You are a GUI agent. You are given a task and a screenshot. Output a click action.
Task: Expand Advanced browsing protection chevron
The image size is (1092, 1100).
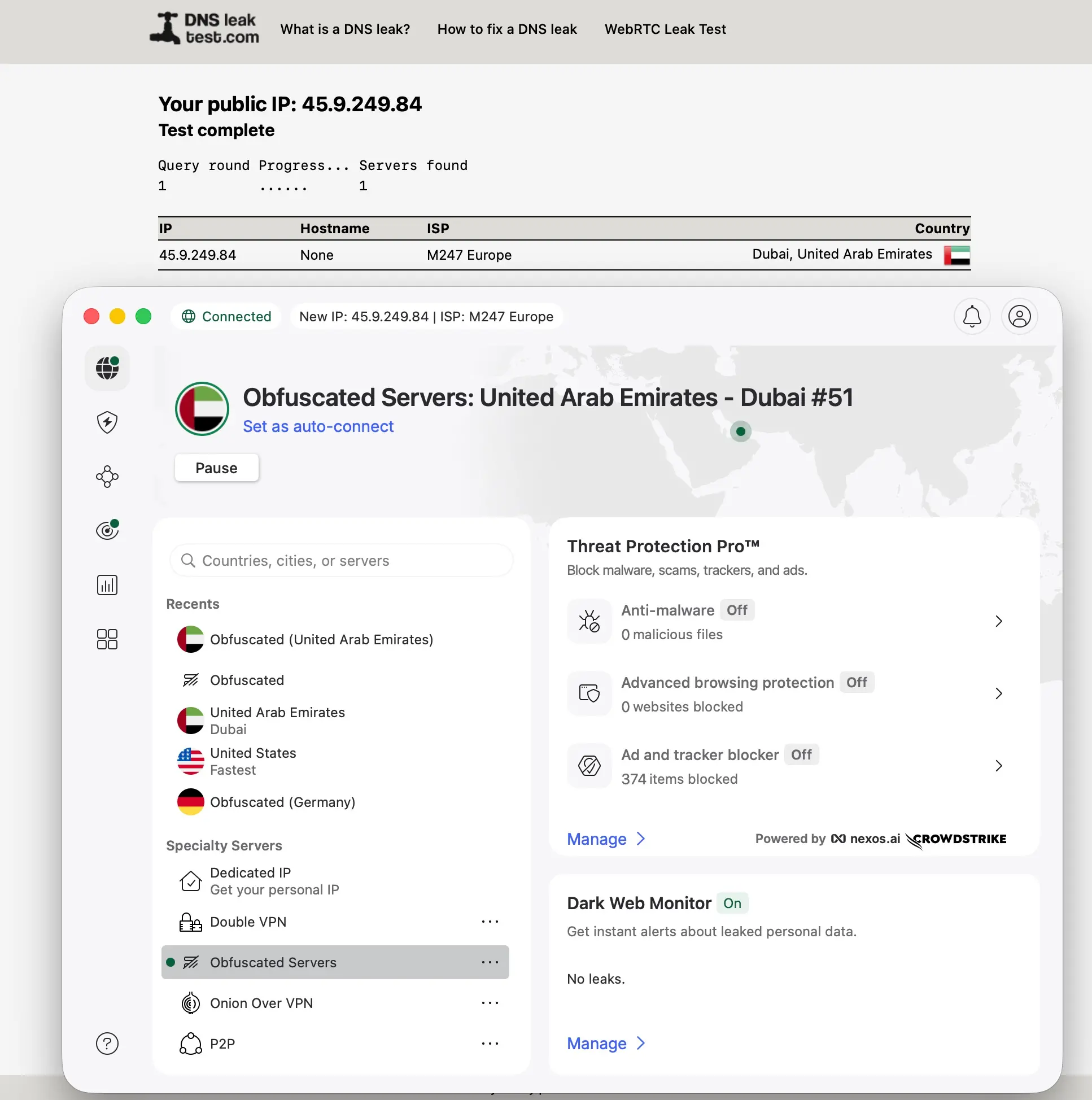998,693
